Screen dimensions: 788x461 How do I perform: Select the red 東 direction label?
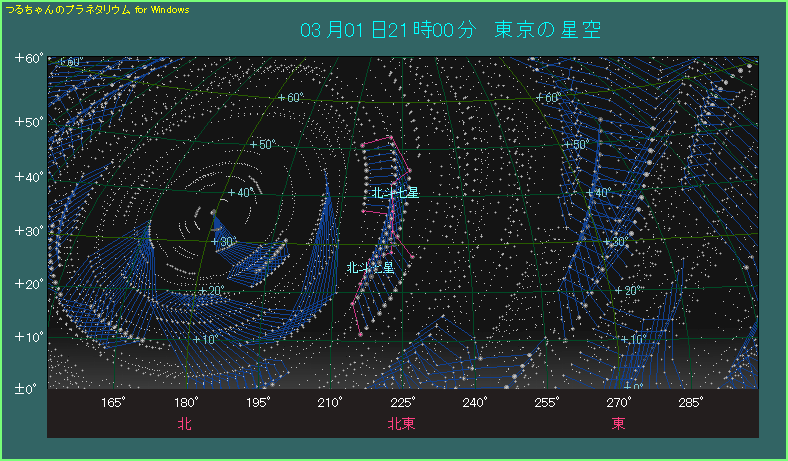pyautogui.click(x=619, y=424)
